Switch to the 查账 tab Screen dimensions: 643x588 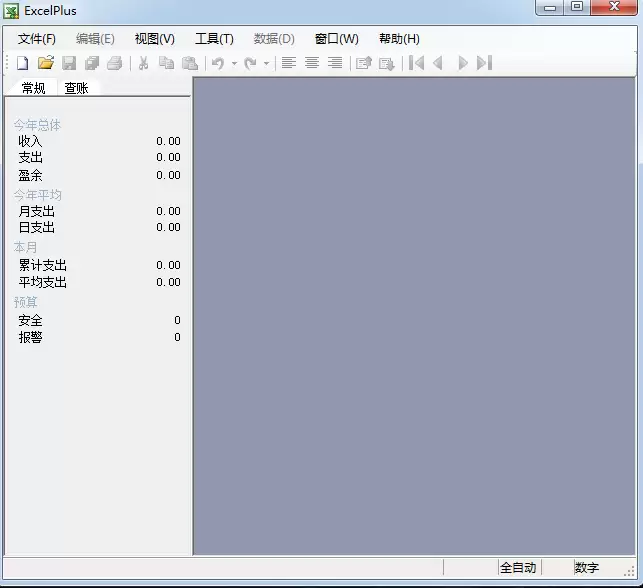76,88
